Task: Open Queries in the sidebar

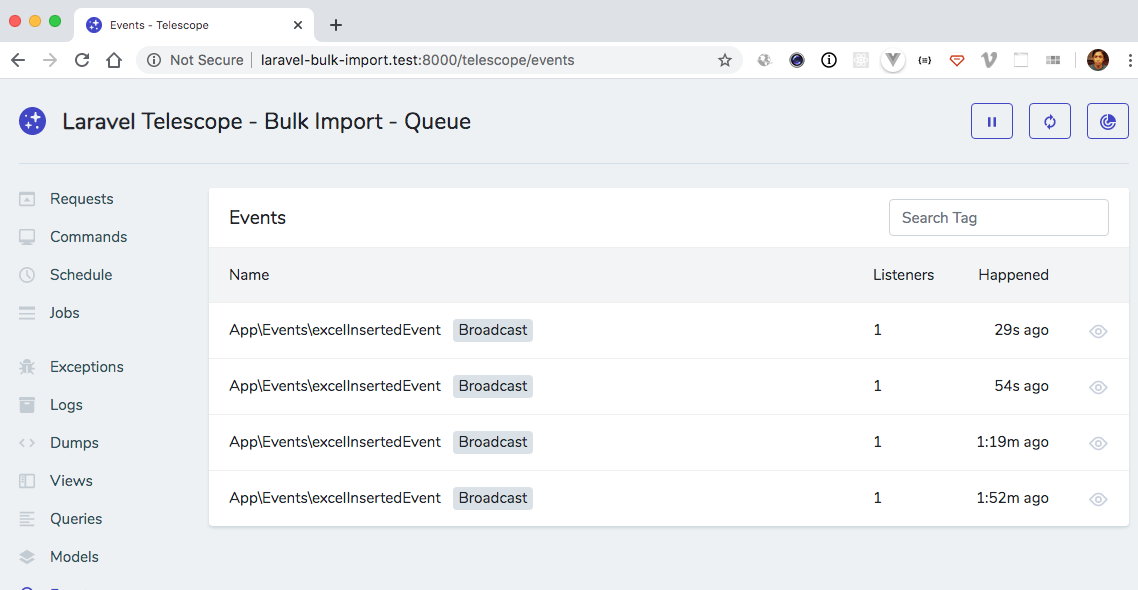Action: [x=76, y=519]
